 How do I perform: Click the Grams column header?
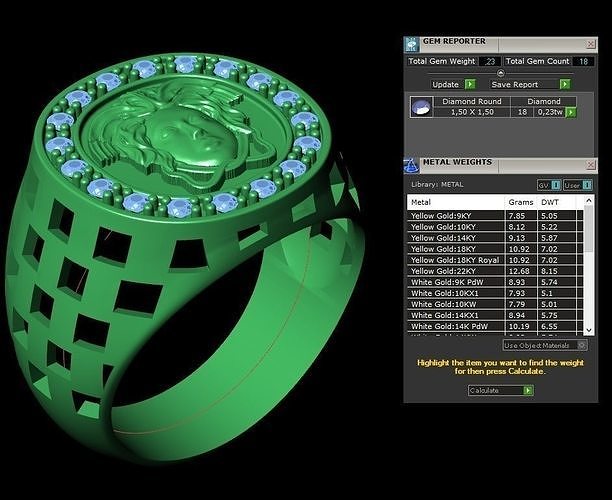point(521,202)
